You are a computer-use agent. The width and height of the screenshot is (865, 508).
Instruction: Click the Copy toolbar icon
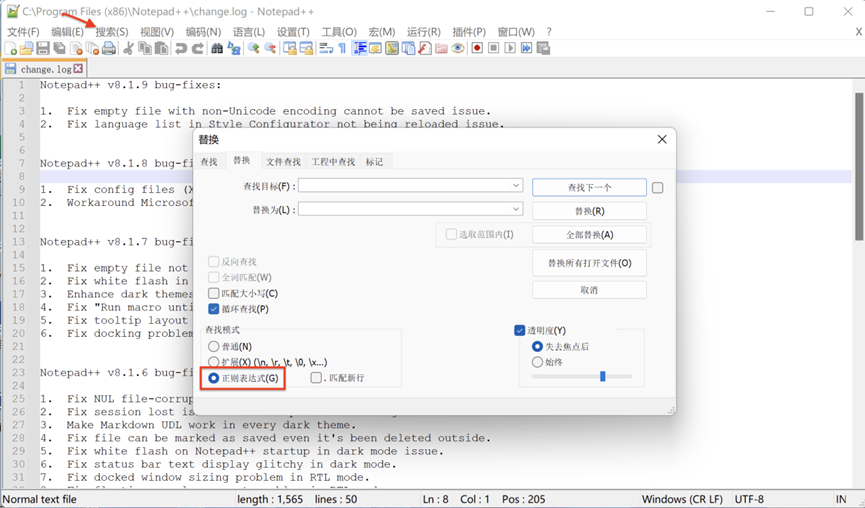point(145,49)
